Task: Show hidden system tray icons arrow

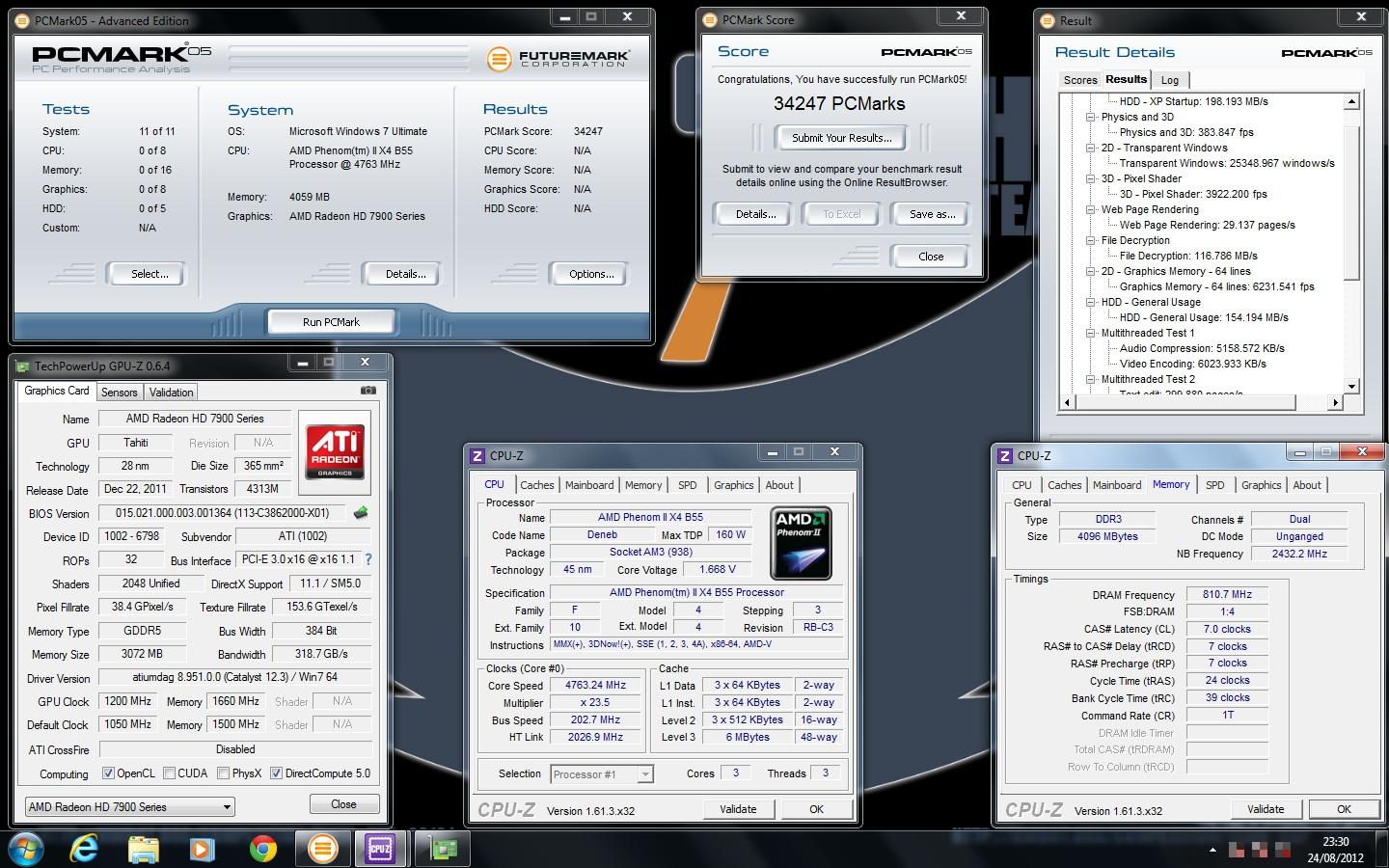Action: pyautogui.click(x=1212, y=850)
